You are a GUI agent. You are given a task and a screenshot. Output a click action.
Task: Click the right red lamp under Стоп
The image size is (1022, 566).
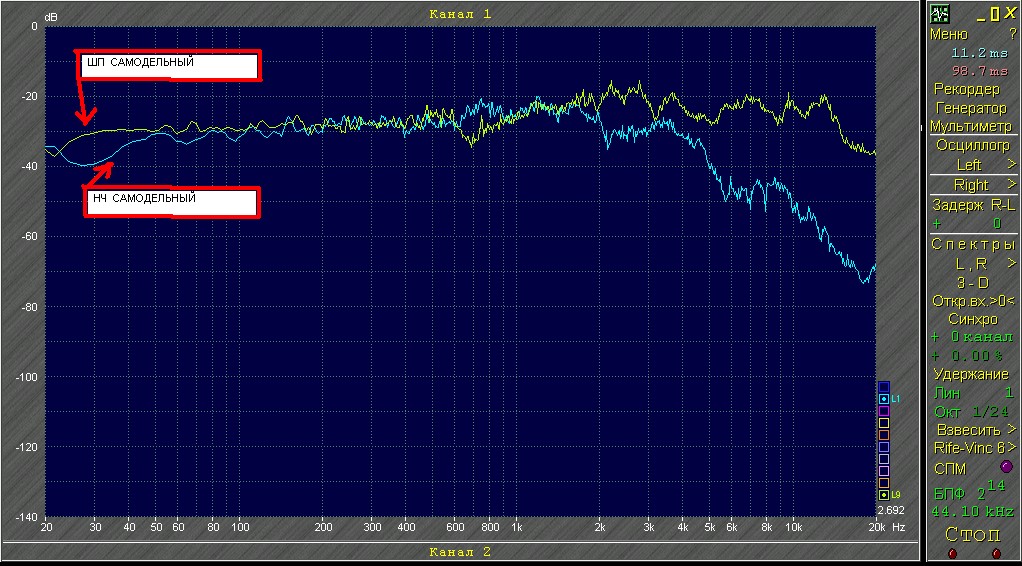pos(996,554)
